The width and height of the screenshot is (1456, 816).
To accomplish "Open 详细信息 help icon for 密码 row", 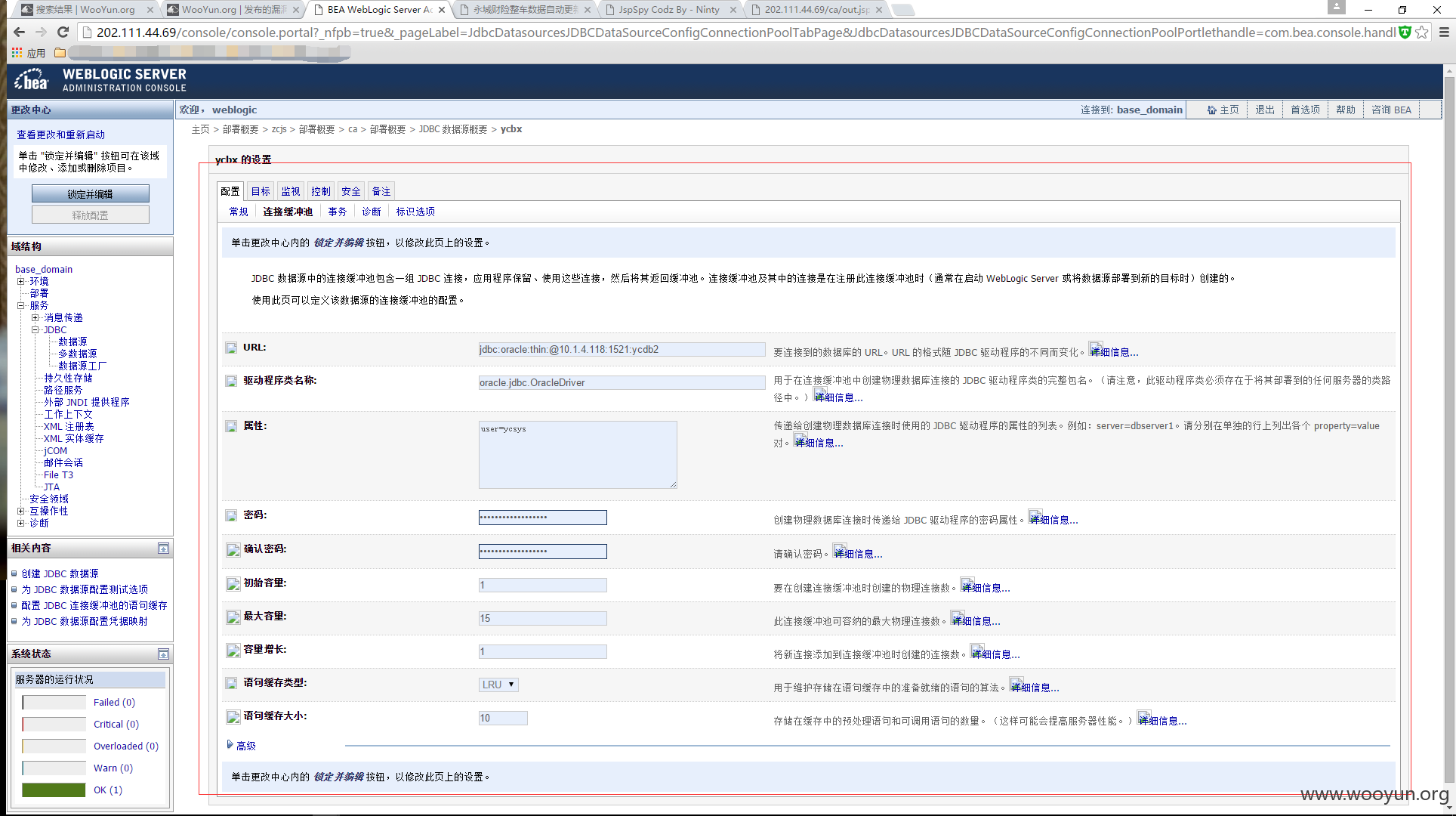I will coord(1035,517).
